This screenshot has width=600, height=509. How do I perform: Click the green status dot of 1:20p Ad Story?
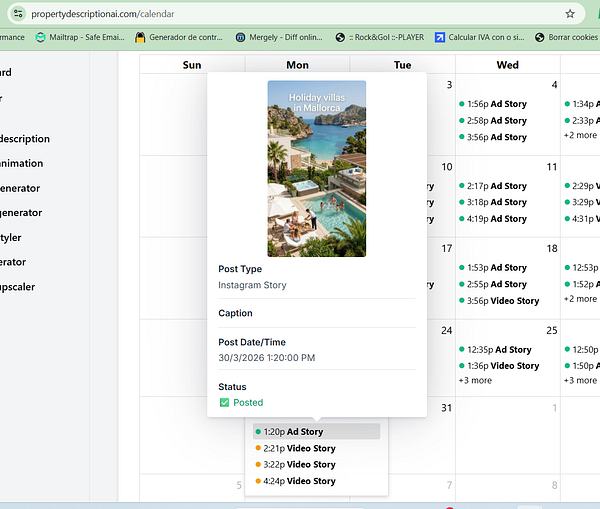pyautogui.click(x=258, y=432)
